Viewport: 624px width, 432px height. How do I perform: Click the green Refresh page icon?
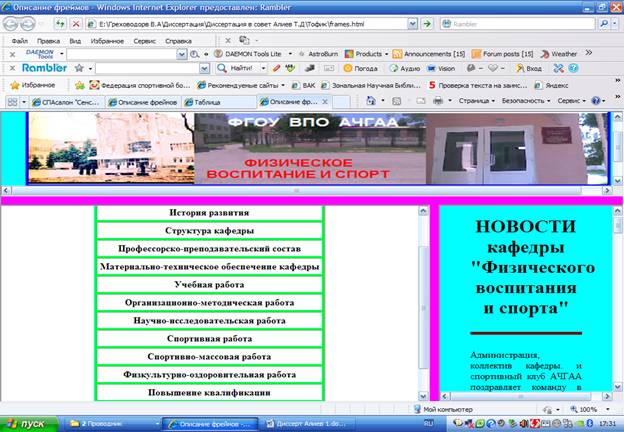click(x=60, y=24)
